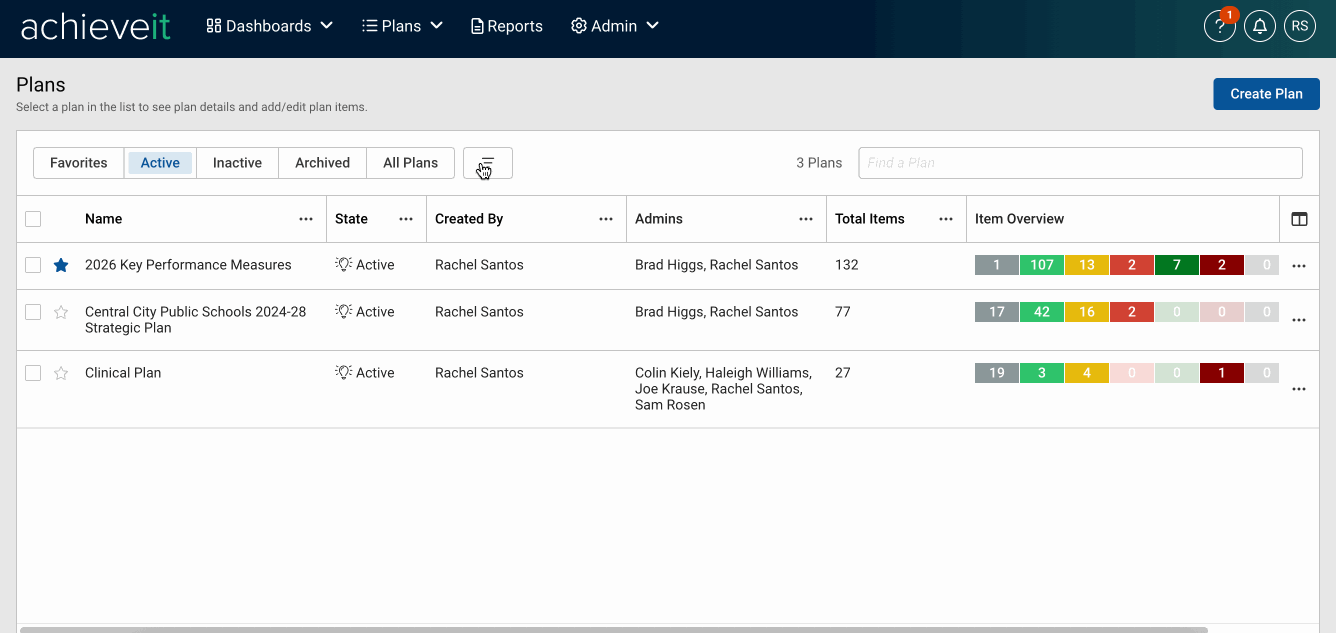Expand the Plans dropdown menu
The width and height of the screenshot is (1336, 633).
pos(403,26)
